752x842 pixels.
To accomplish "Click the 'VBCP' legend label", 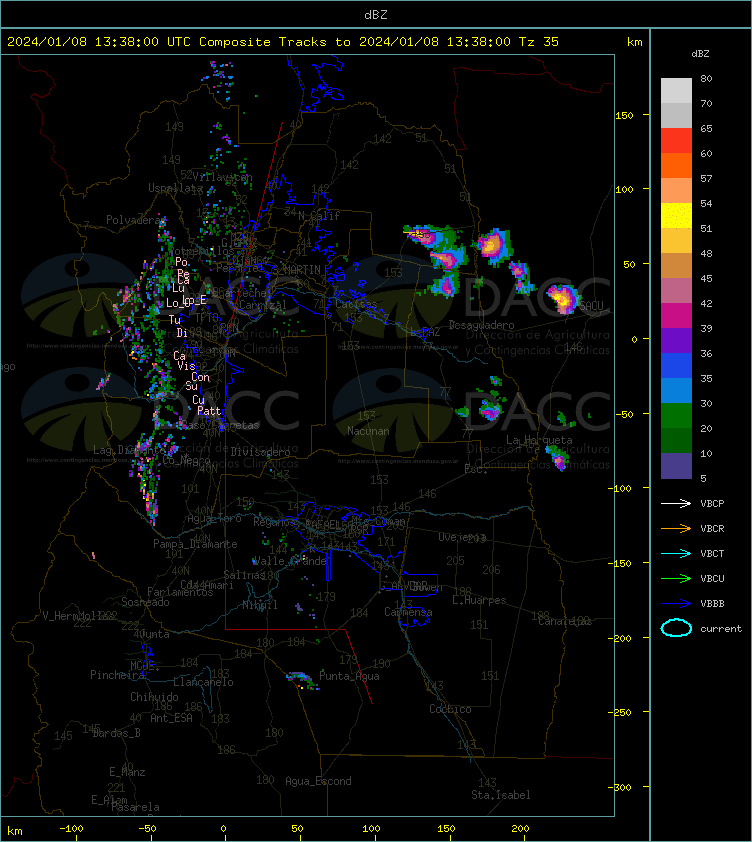I will click(x=712, y=504).
